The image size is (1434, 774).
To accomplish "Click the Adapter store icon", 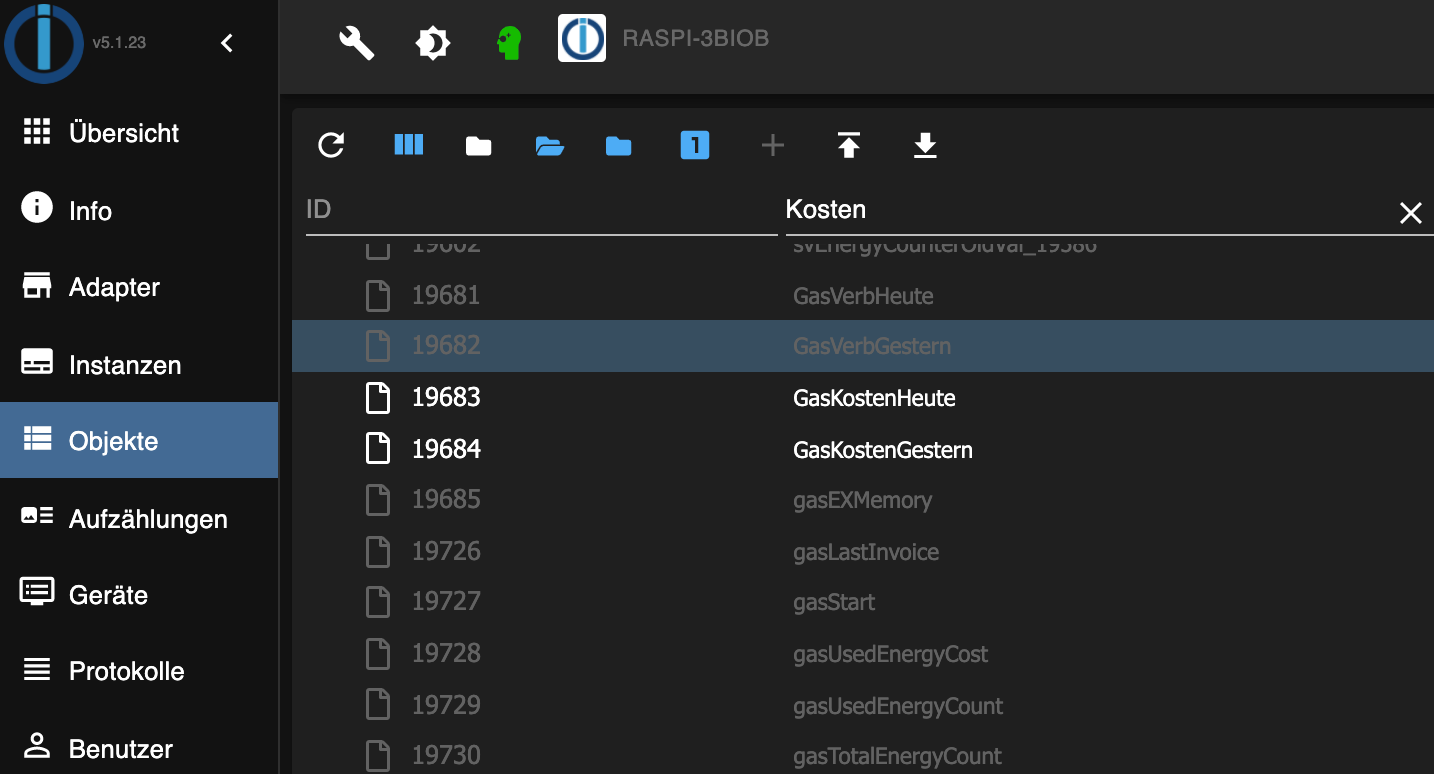I will (x=37, y=285).
